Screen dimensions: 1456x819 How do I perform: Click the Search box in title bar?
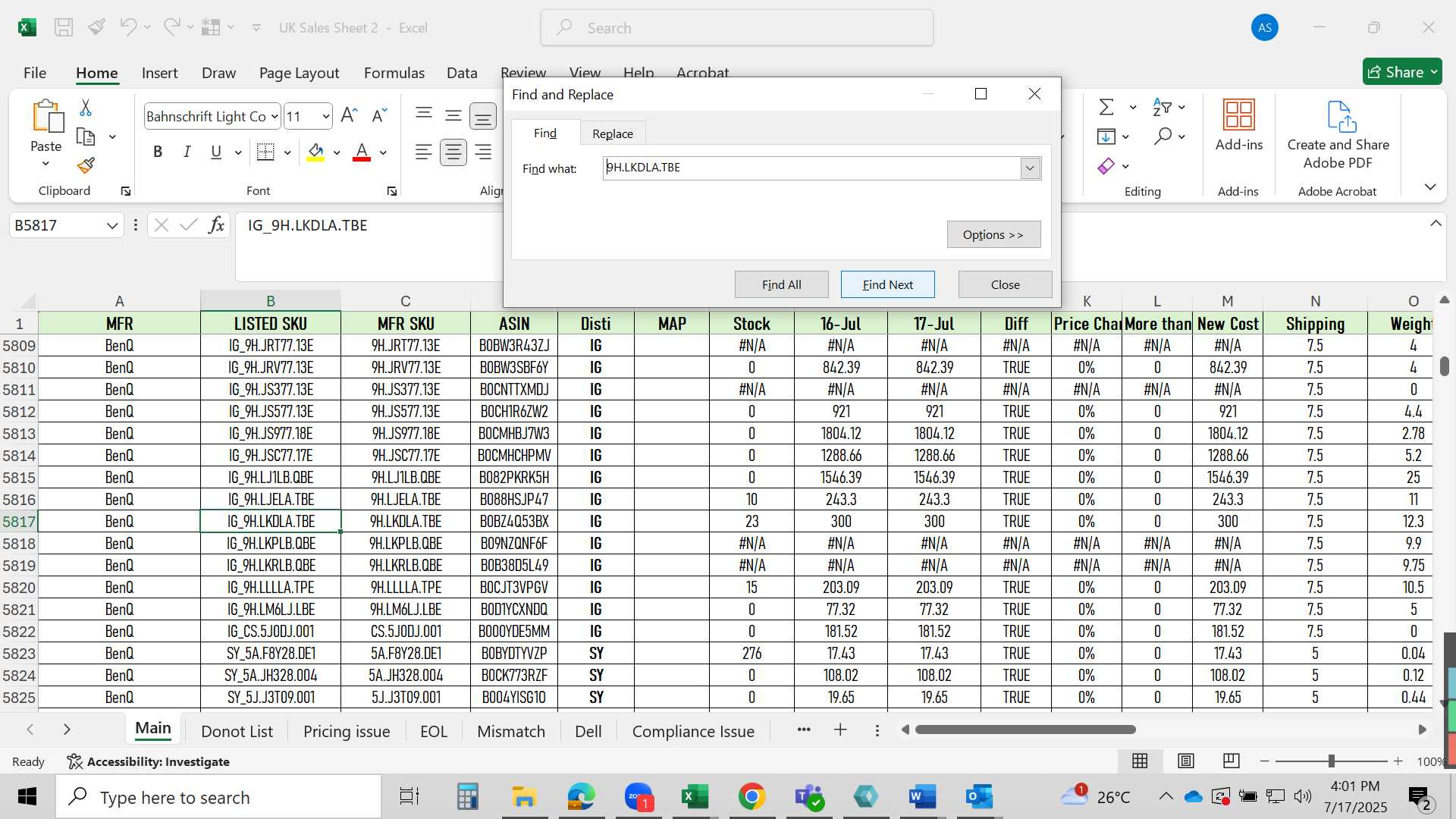click(x=737, y=28)
